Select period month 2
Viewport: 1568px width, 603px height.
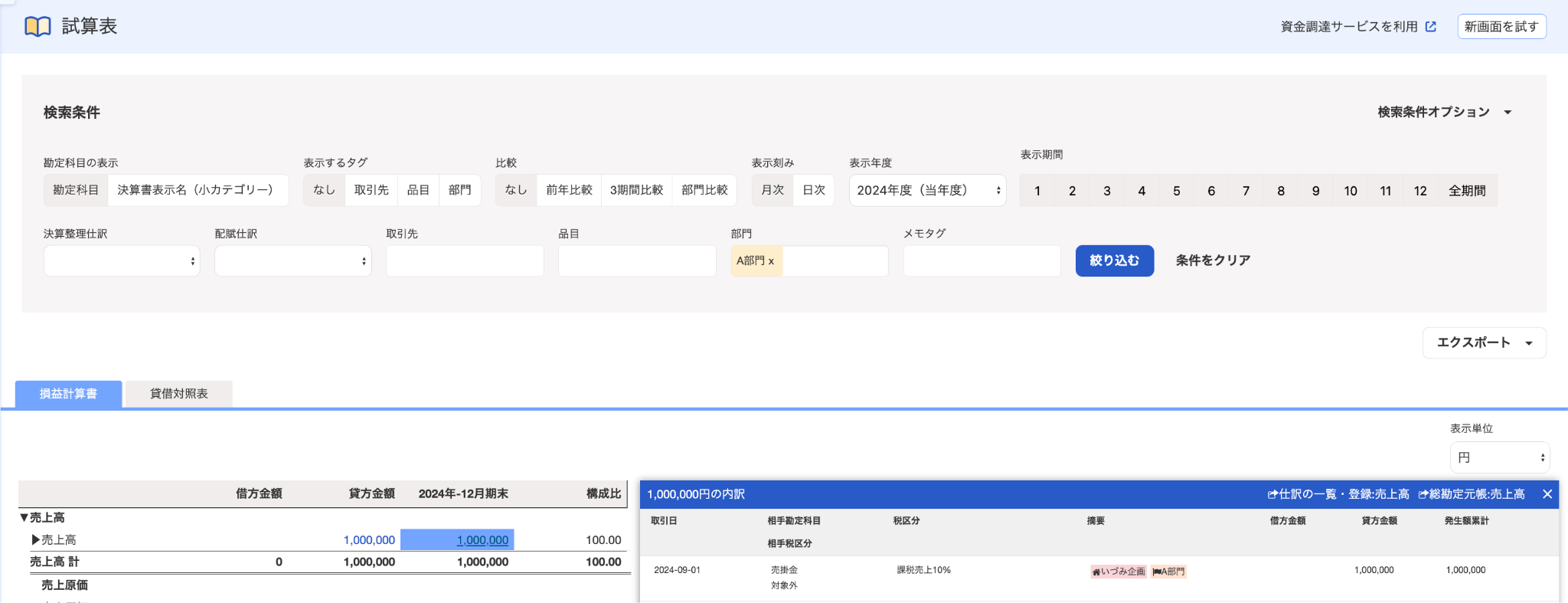1072,191
